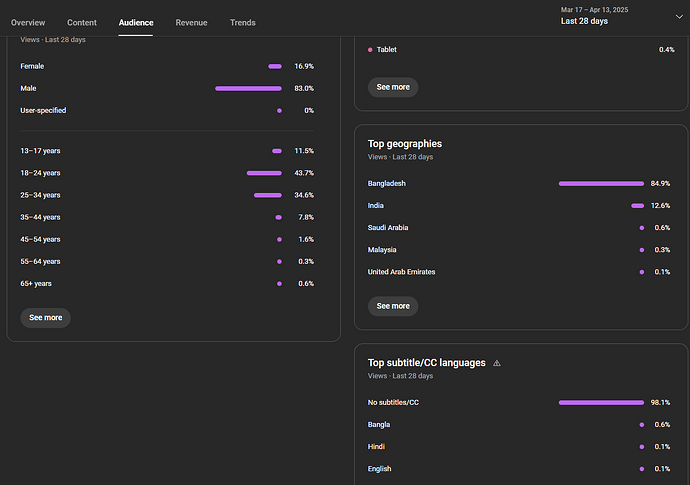Viewport: 690px width, 485px height.
Task: Click See more below the Tablet row
Action: (393, 87)
